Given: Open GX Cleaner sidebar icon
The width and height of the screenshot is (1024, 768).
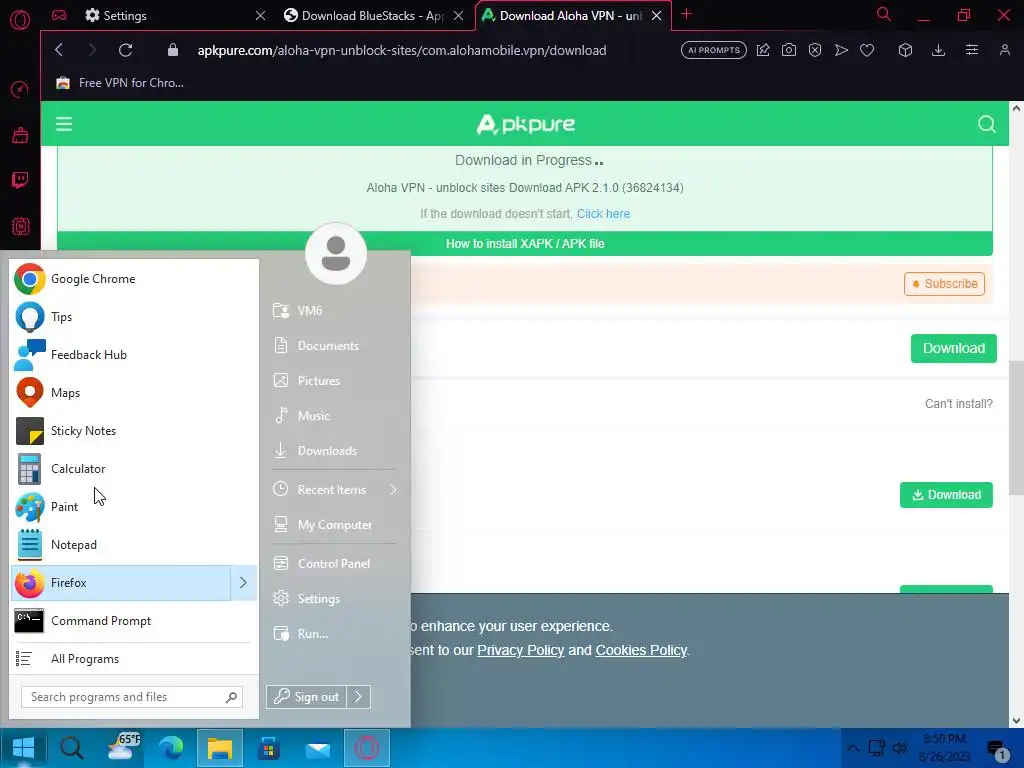Looking at the screenshot, I should pos(20,135).
